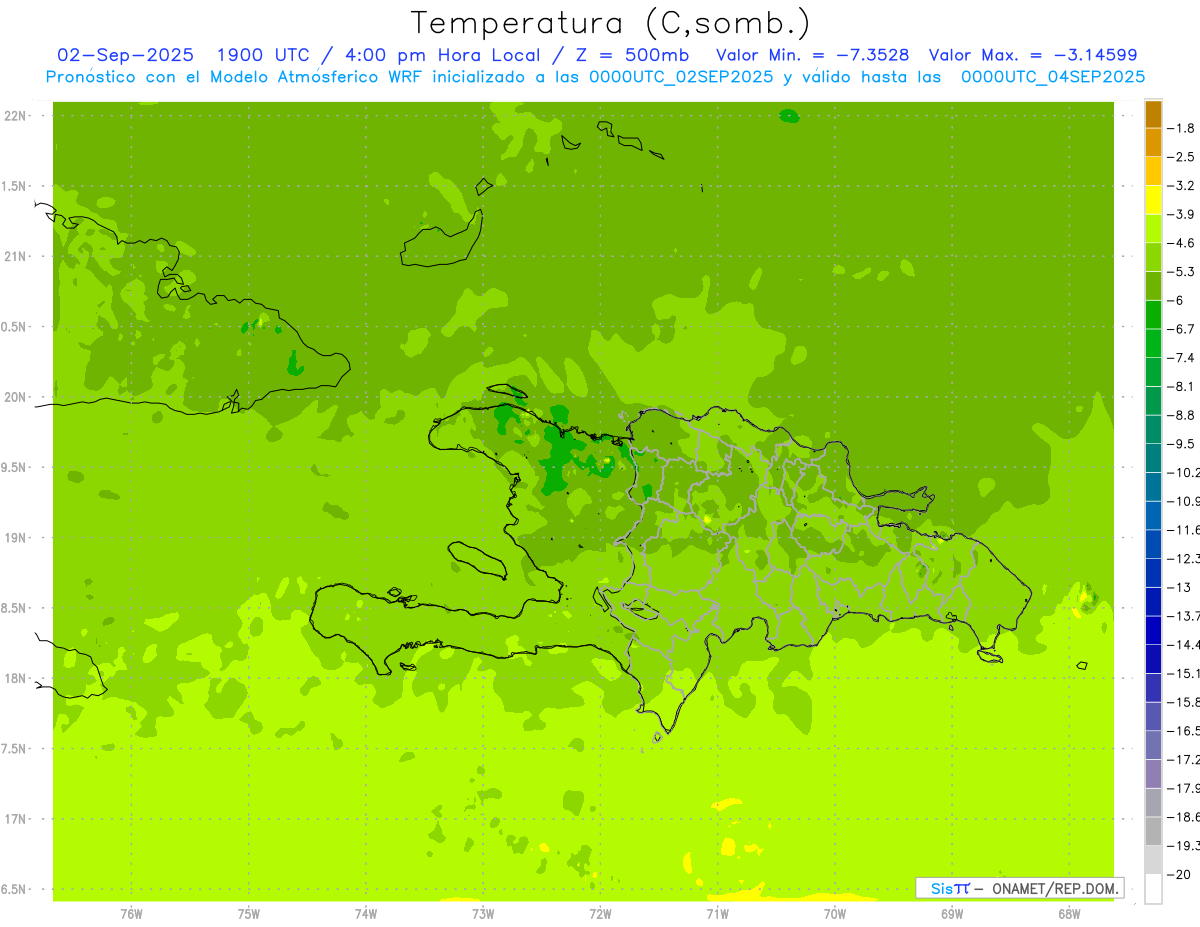Click the '19N' latitude label
The width and height of the screenshot is (1200, 927).
pos(16,538)
